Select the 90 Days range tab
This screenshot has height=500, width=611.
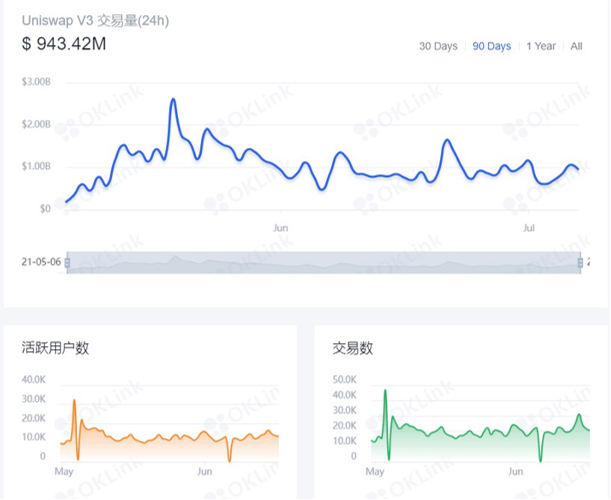(x=491, y=46)
